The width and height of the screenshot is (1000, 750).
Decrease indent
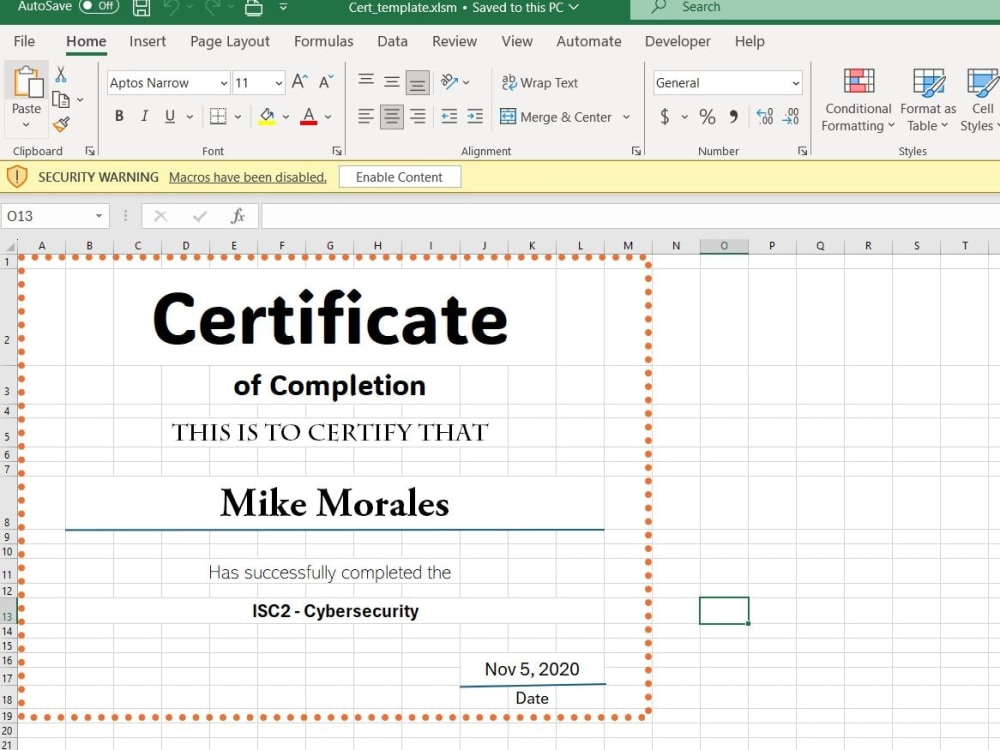point(449,117)
